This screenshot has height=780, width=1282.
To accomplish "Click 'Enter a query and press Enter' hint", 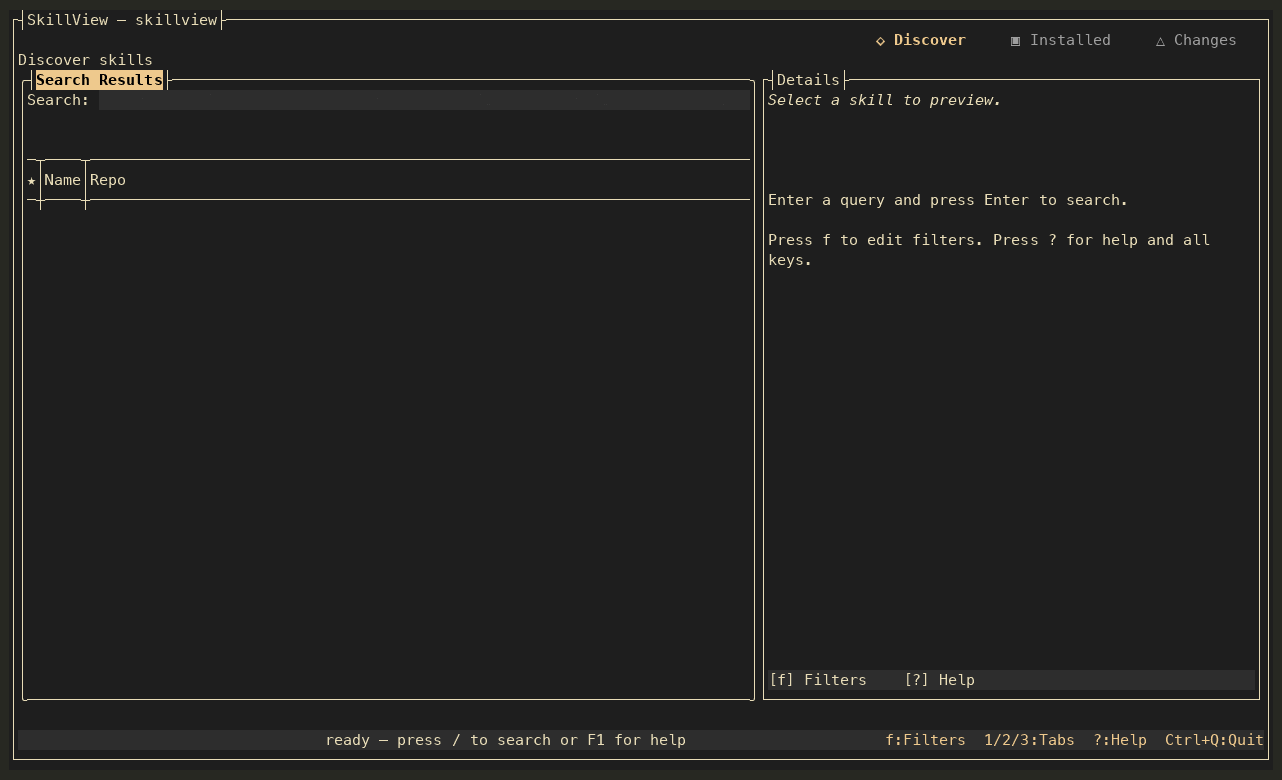I will [x=947, y=200].
